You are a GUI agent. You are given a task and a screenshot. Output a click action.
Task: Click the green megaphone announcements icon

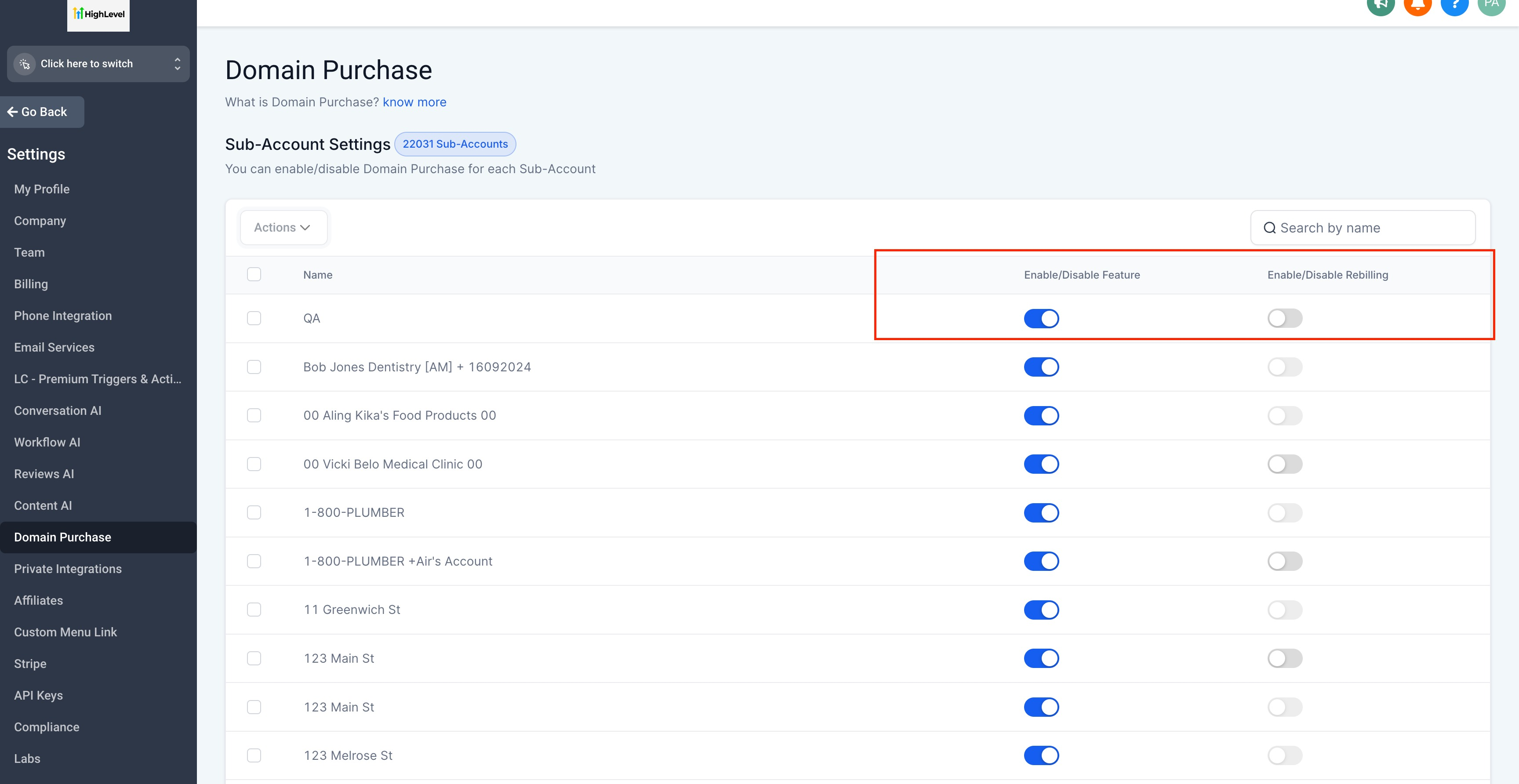1381,5
